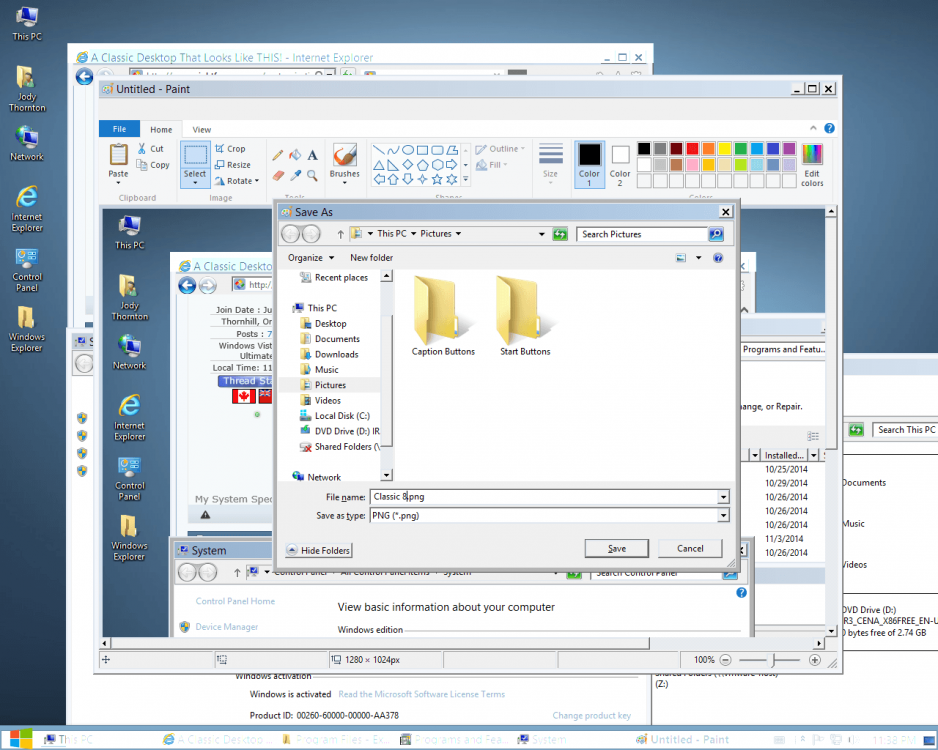Go up one folder level in Save As

click(340, 234)
